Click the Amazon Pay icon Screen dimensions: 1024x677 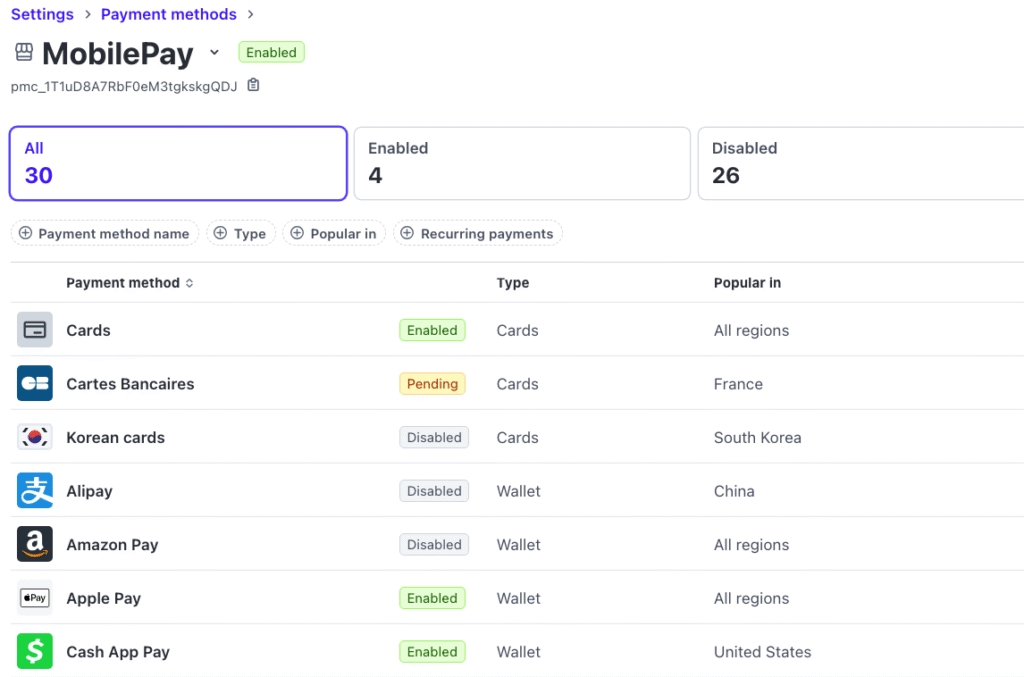tap(34, 544)
